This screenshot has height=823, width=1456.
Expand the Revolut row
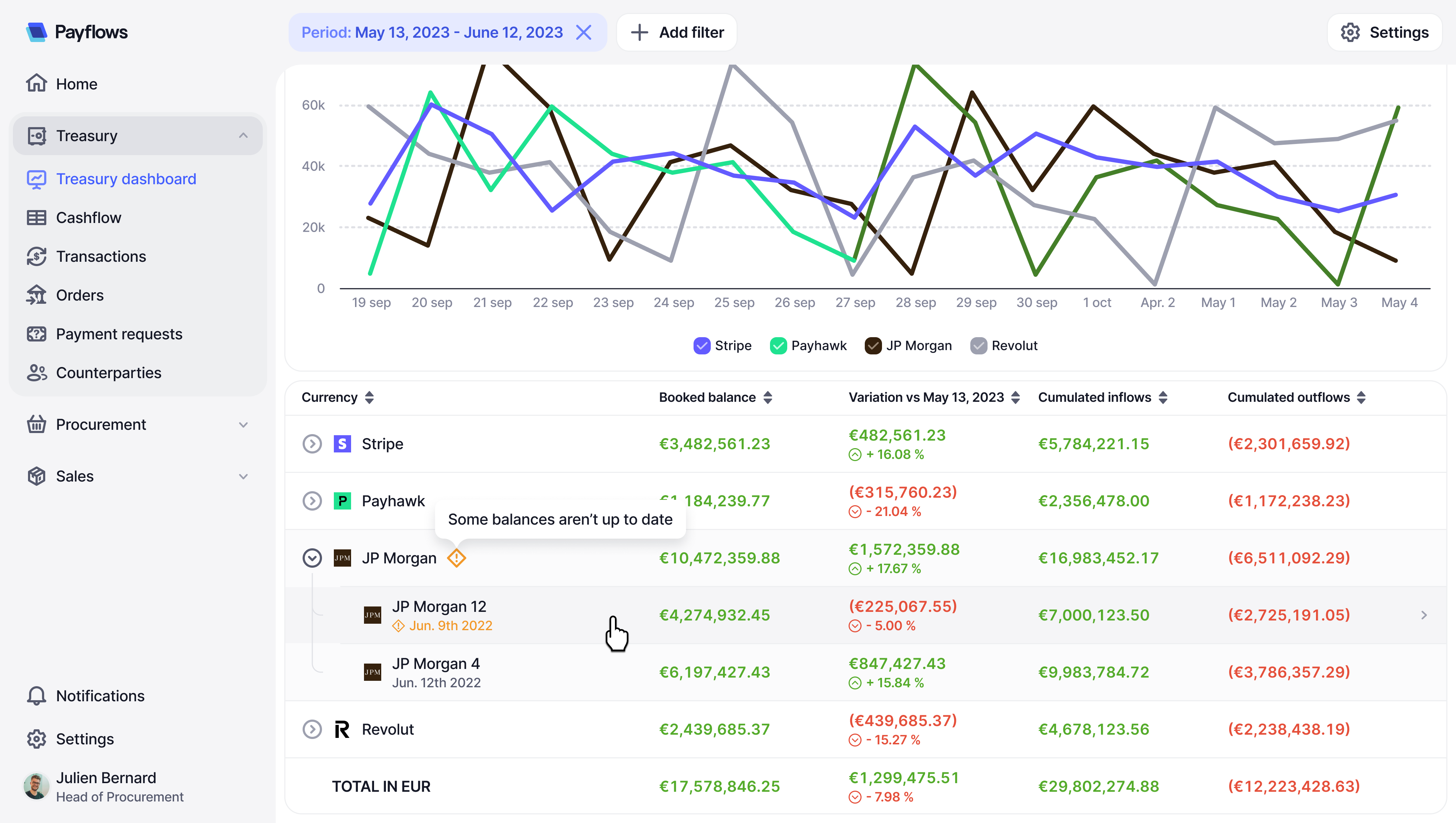pyautogui.click(x=312, y=729)
